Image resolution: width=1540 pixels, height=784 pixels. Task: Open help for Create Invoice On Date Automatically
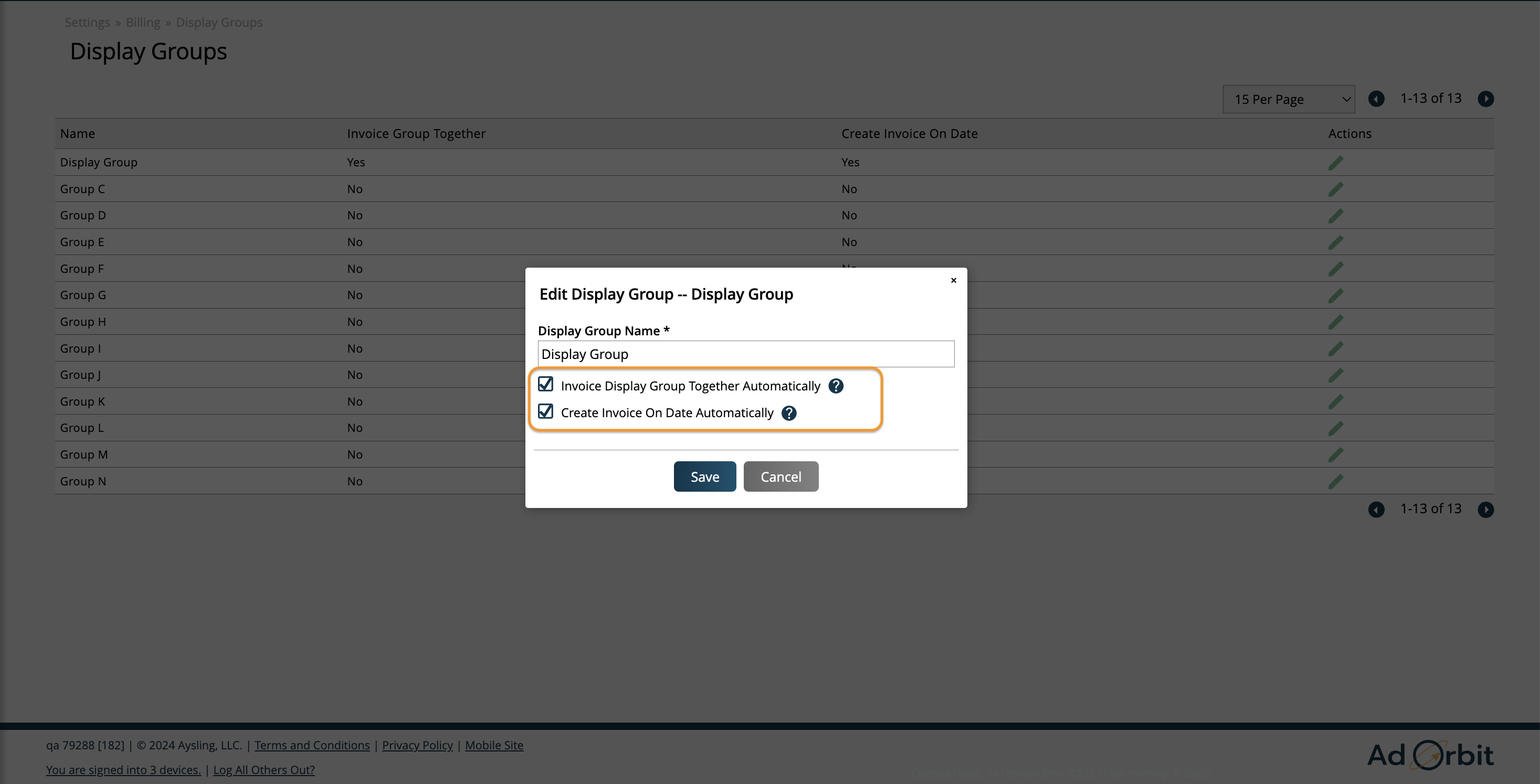pos(788,413)
